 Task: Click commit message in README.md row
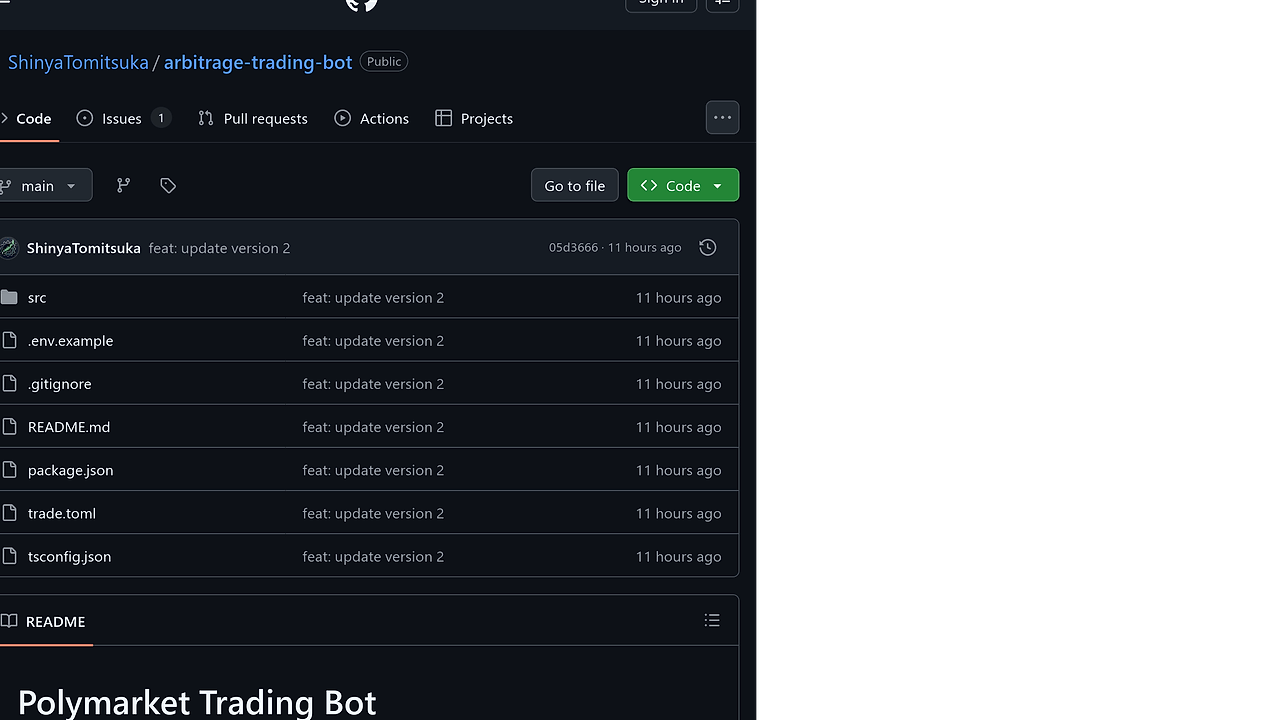373,426
